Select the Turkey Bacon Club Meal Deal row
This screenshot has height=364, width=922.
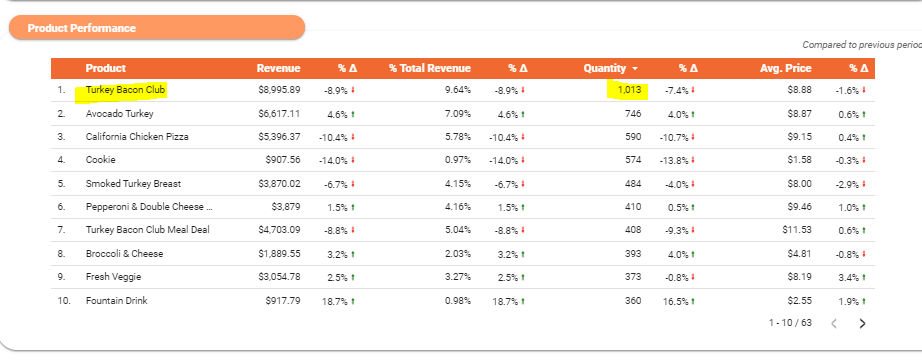coord(463,230)
